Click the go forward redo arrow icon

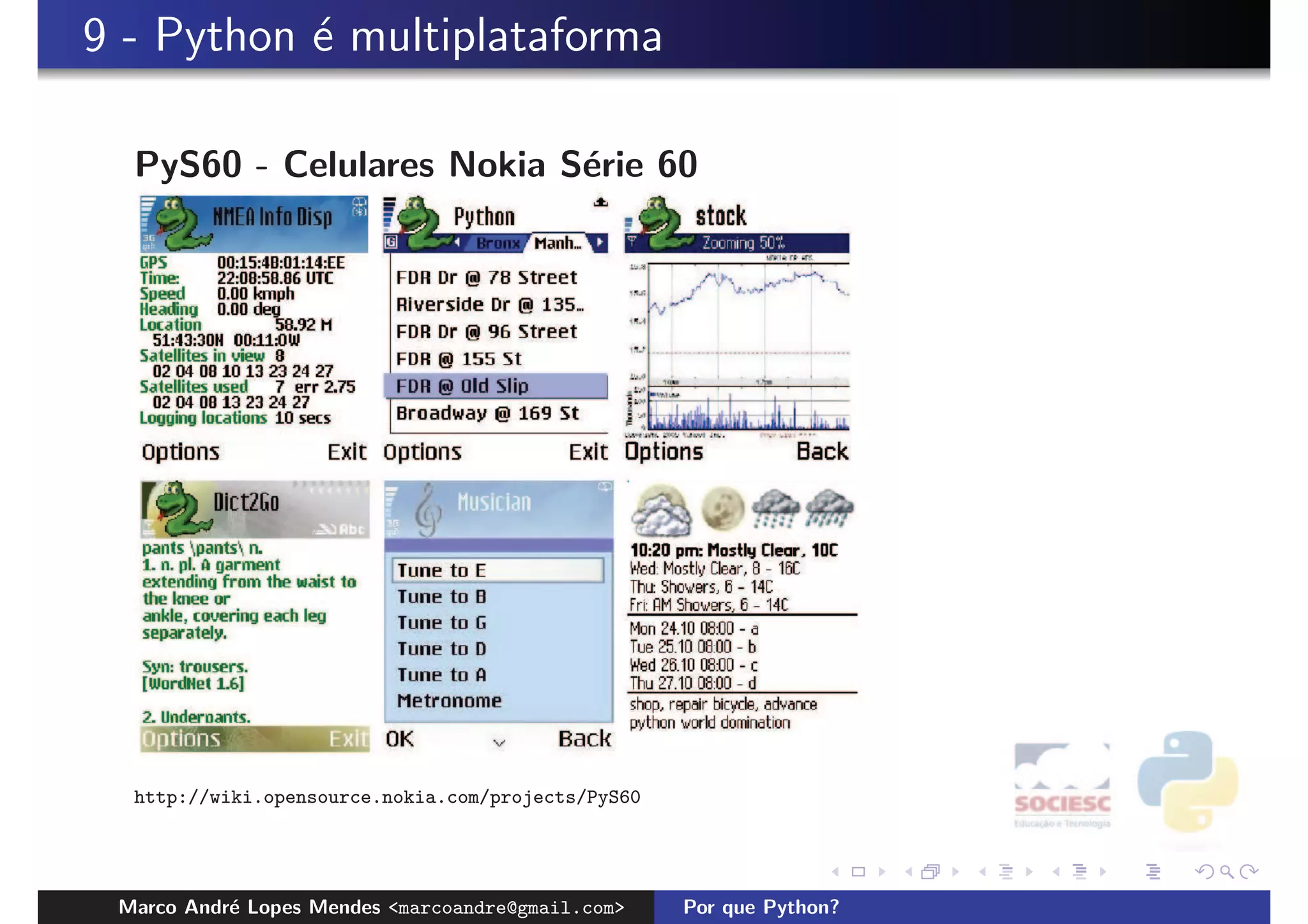click(1249, 872)
